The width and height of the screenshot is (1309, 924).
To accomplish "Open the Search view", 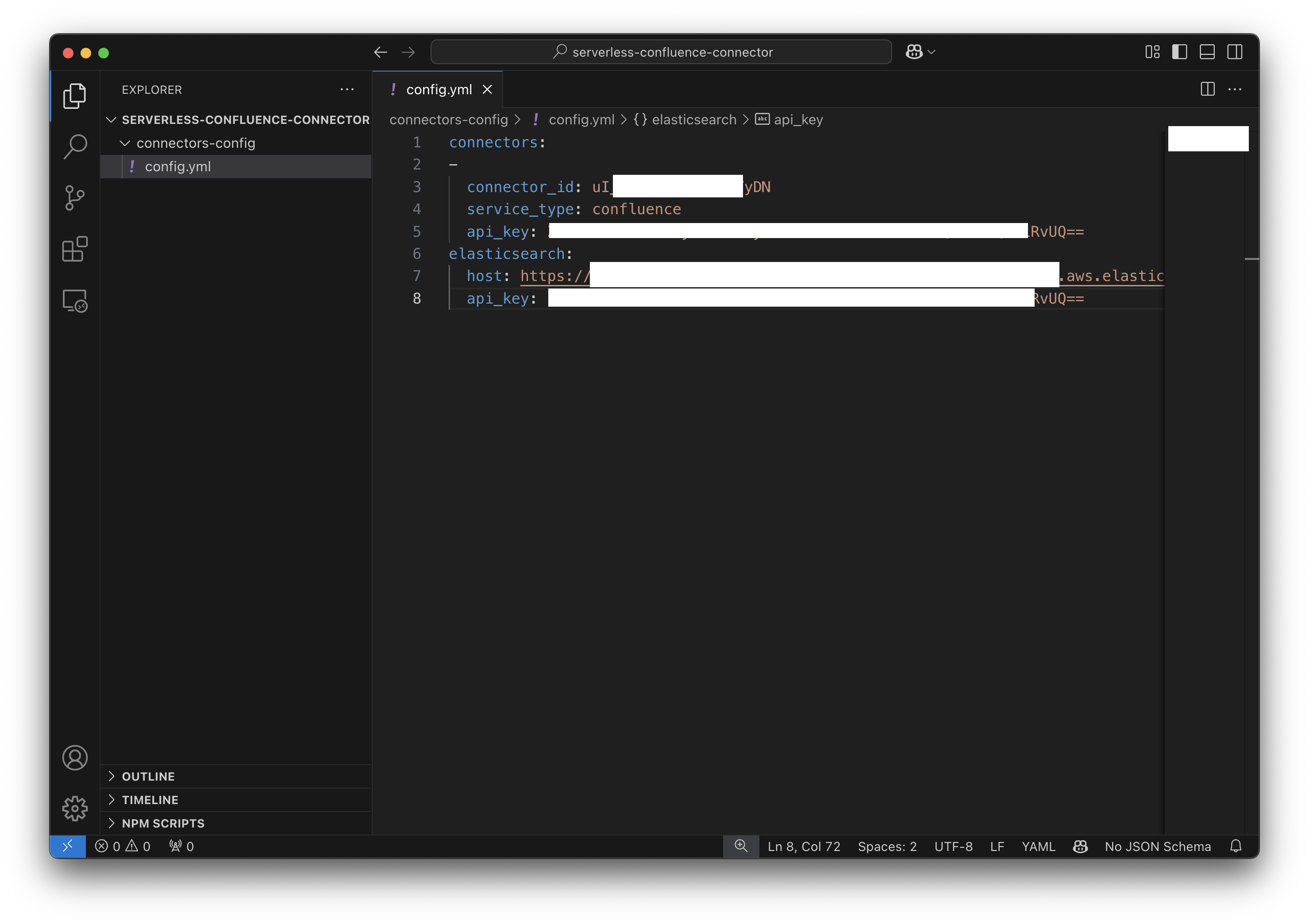I will 75,147.
